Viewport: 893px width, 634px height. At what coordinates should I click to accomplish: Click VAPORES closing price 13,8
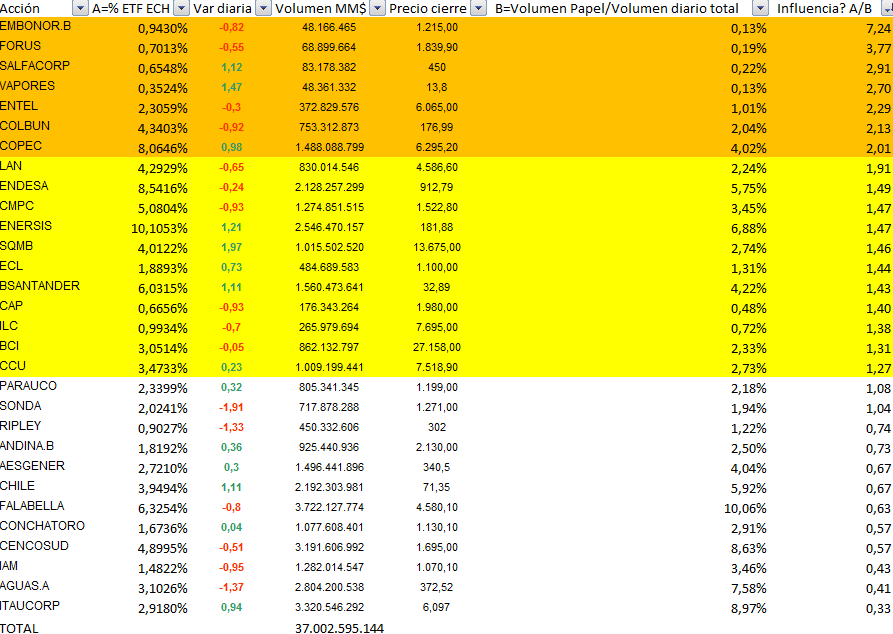pos(437,87)
